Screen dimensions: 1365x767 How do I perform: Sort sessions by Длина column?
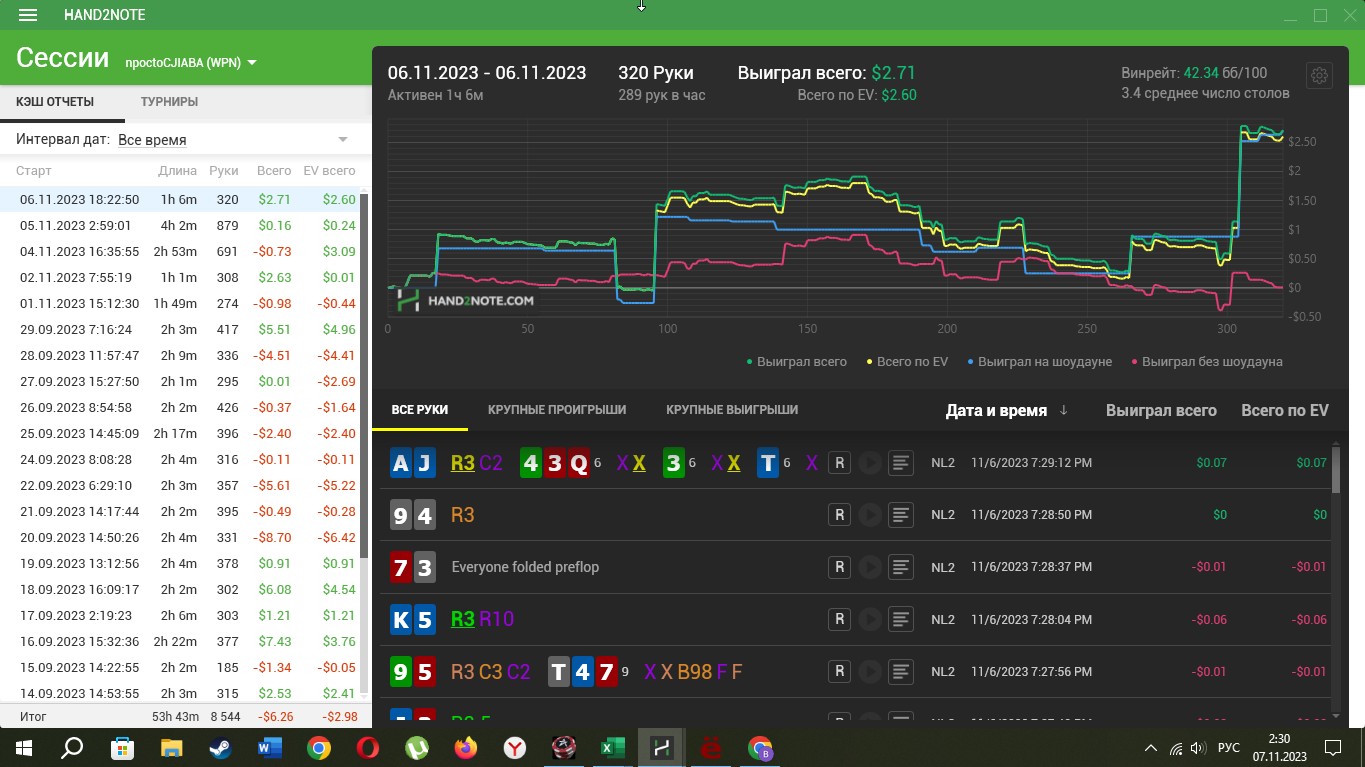(x=177, y=171)
